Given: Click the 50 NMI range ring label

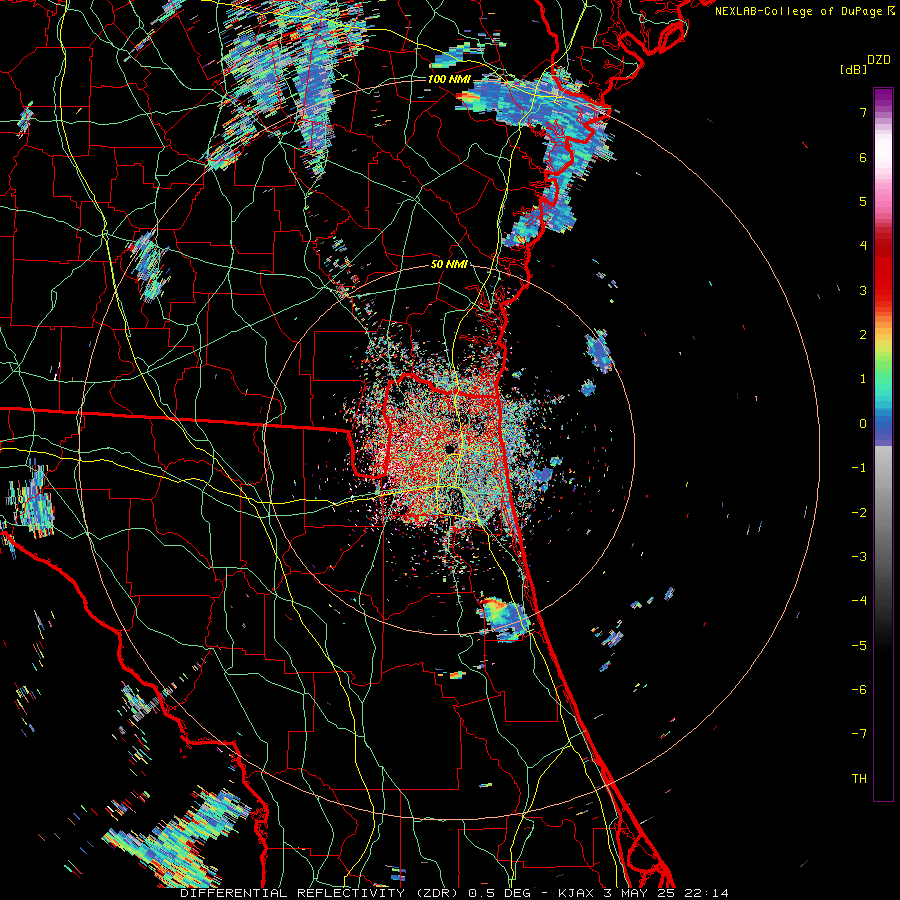Looking at the screenshot, I should pos(449,264).
